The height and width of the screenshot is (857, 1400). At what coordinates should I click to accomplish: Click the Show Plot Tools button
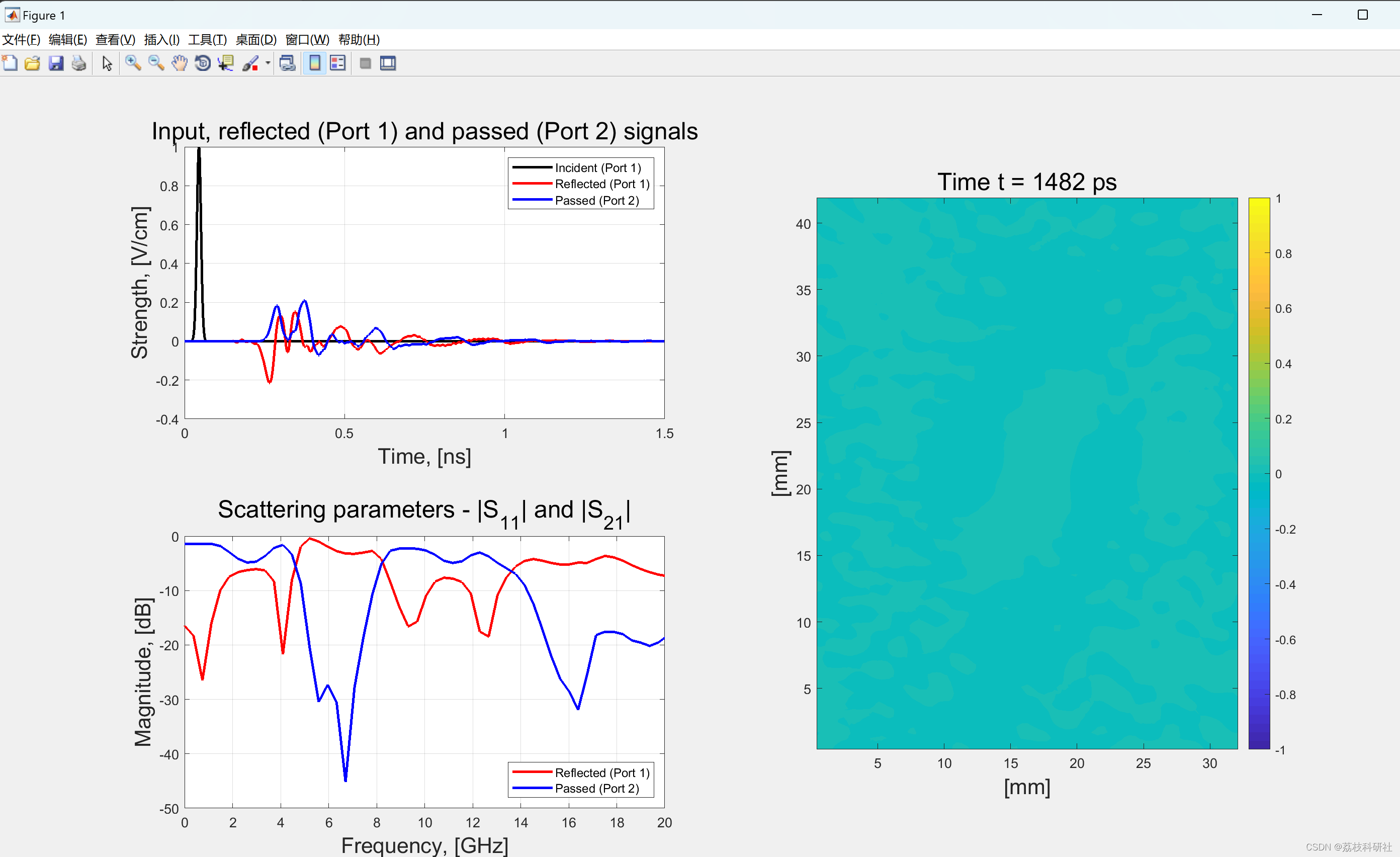[x=388, y=63]
